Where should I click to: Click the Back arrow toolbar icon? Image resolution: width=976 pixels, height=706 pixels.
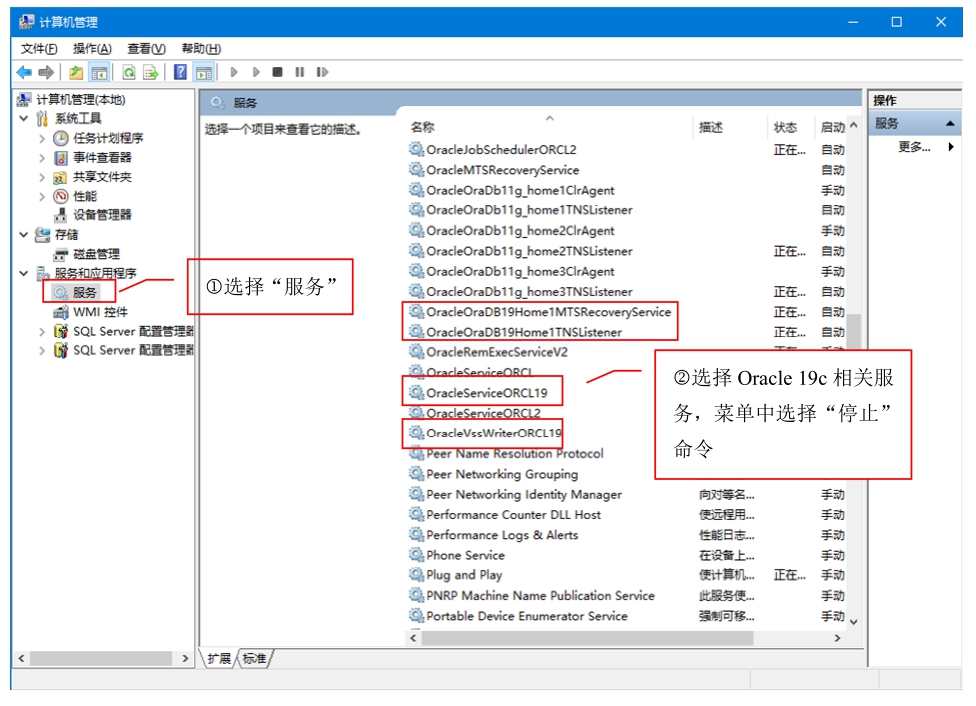24,73
